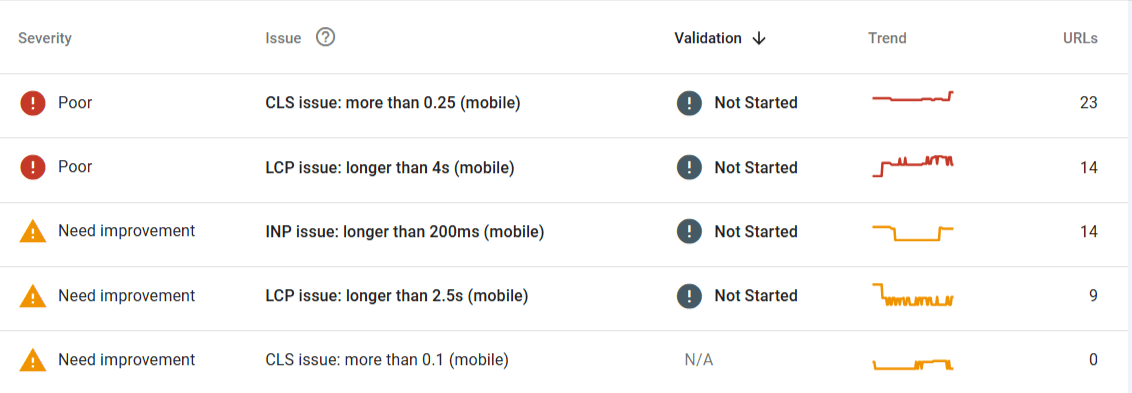
Task: Open CLS issue: more than 0.25 (mobile)
Action: point(393,103)
